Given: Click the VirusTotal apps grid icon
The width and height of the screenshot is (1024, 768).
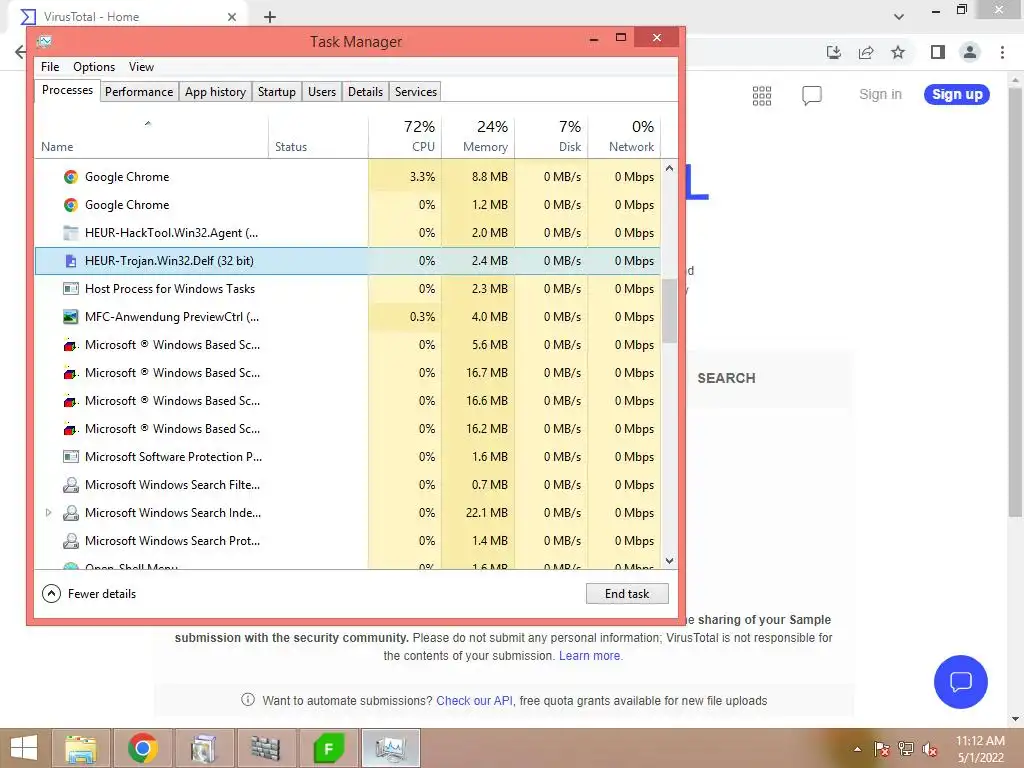Looking at the screenshot, I should point(761,95).
